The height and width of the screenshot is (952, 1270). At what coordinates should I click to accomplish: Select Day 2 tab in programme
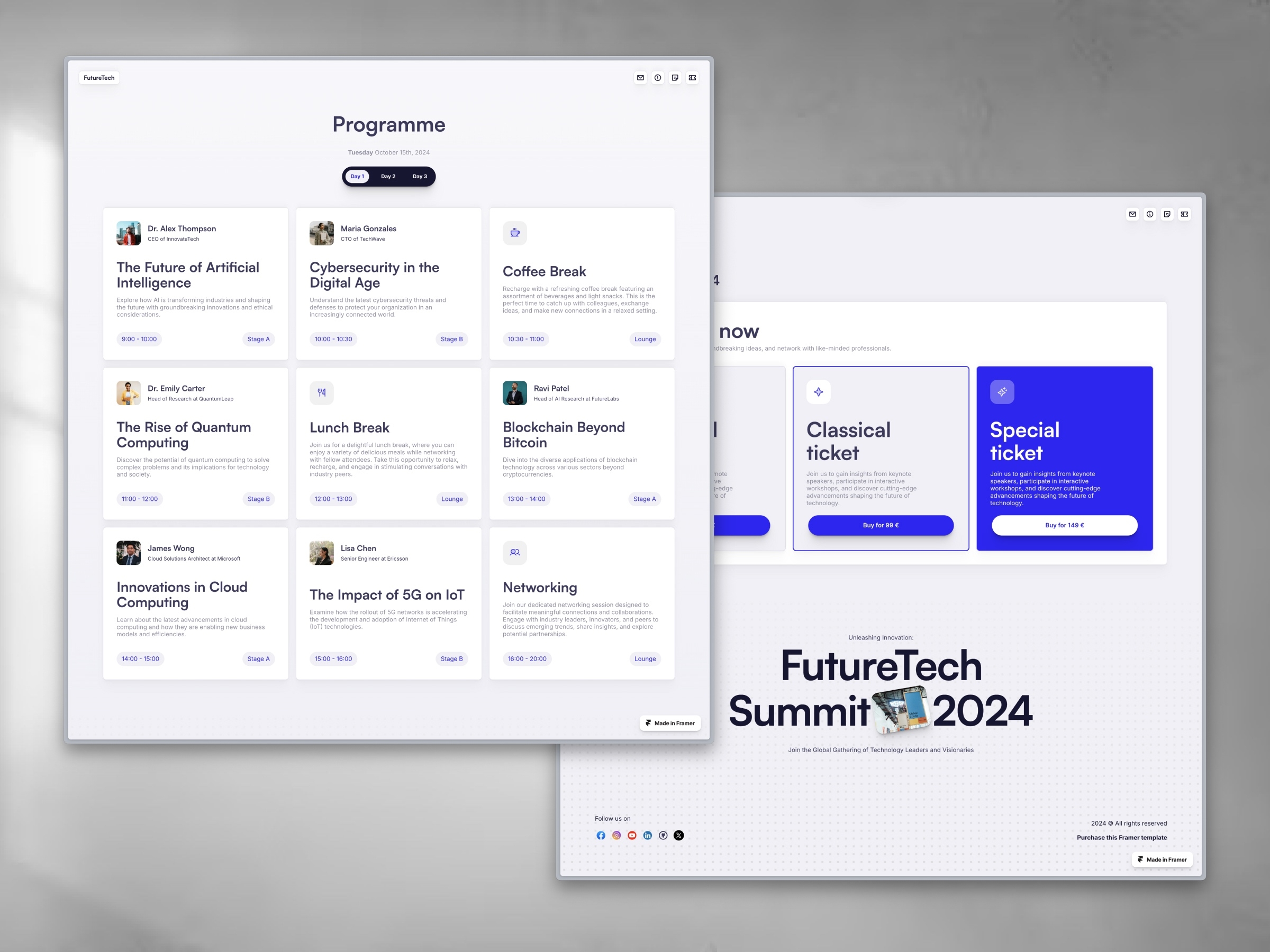(x=389, y=177)
